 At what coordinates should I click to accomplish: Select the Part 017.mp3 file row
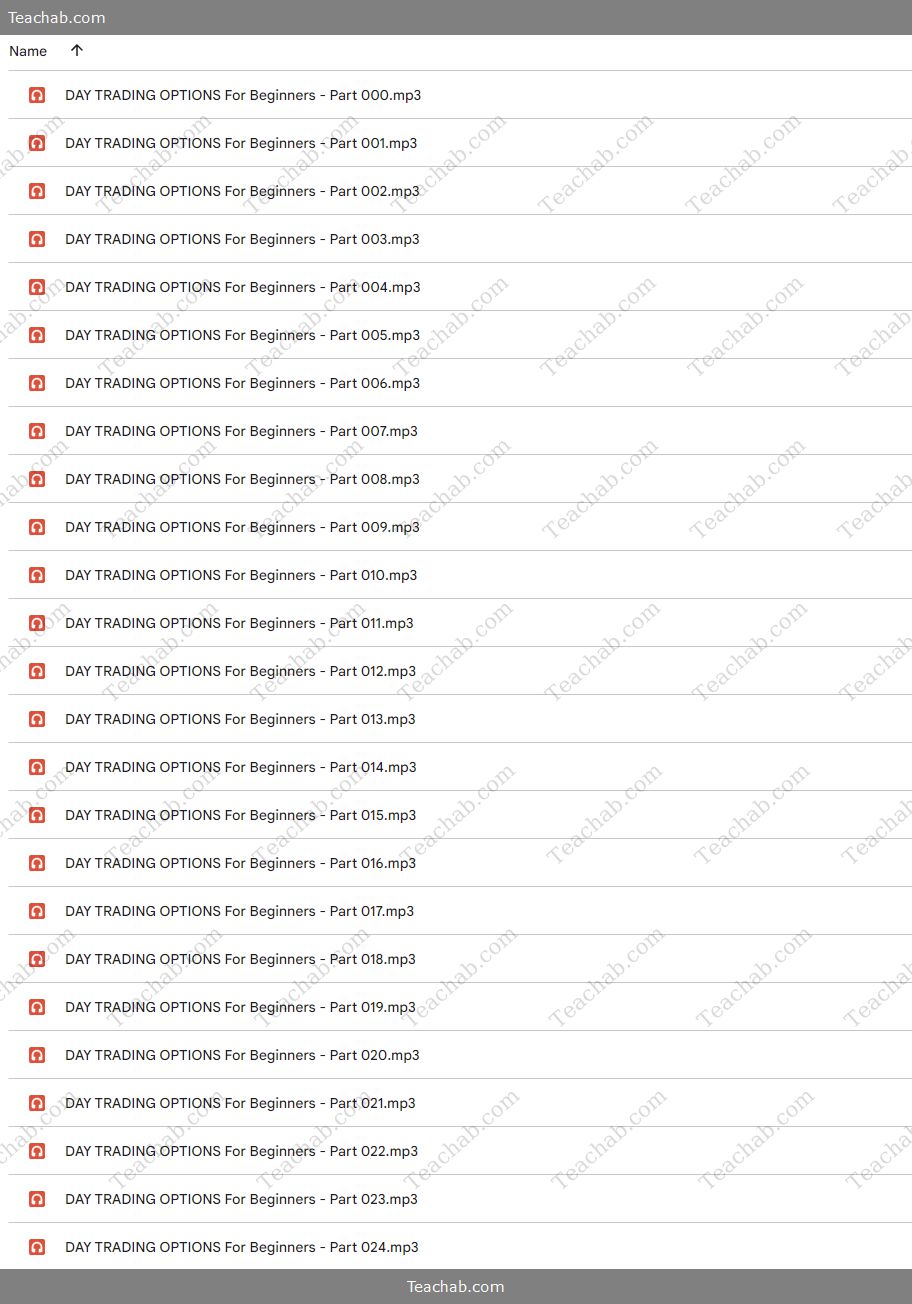460,911
